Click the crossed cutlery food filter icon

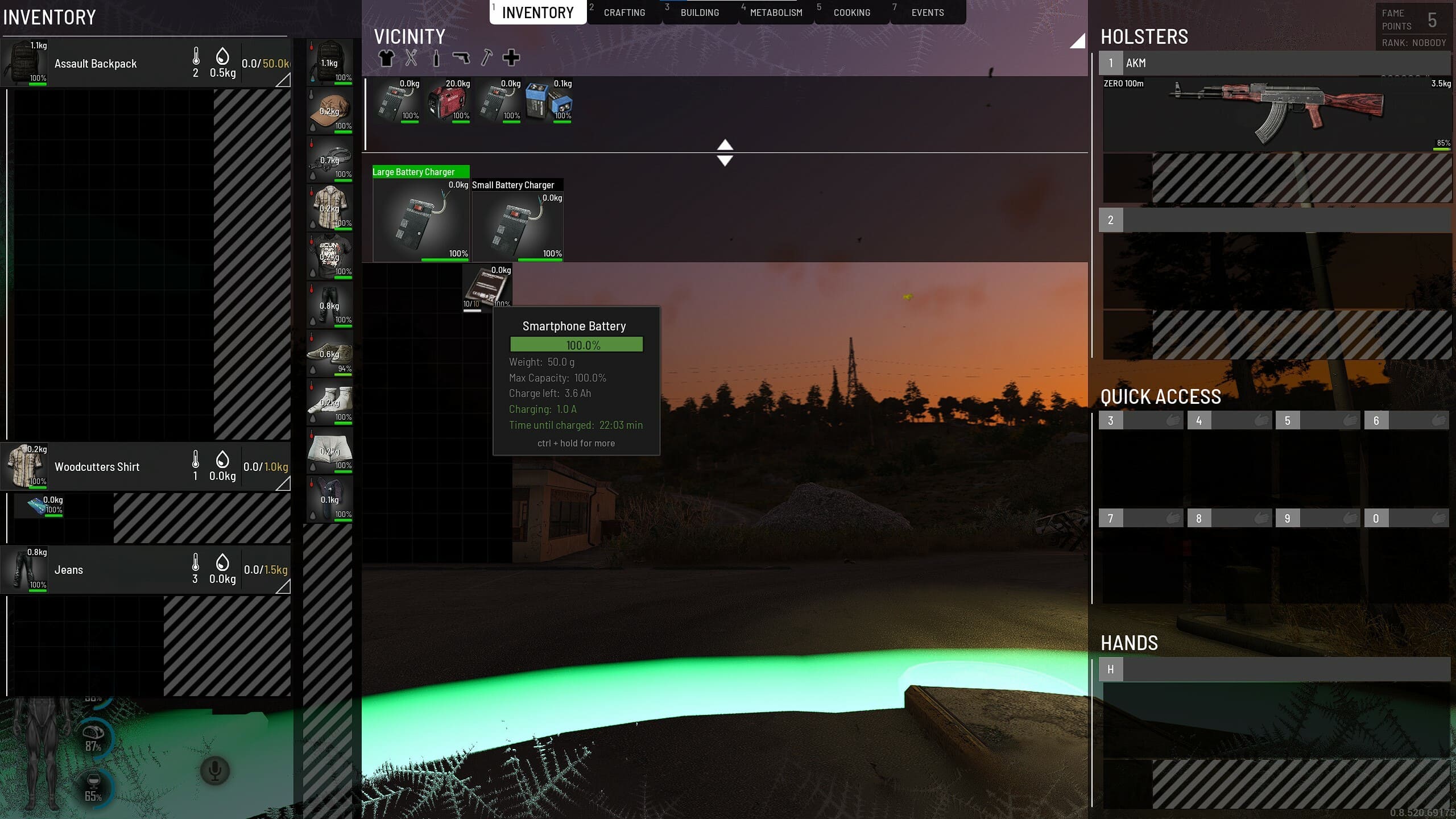(411, 58)
